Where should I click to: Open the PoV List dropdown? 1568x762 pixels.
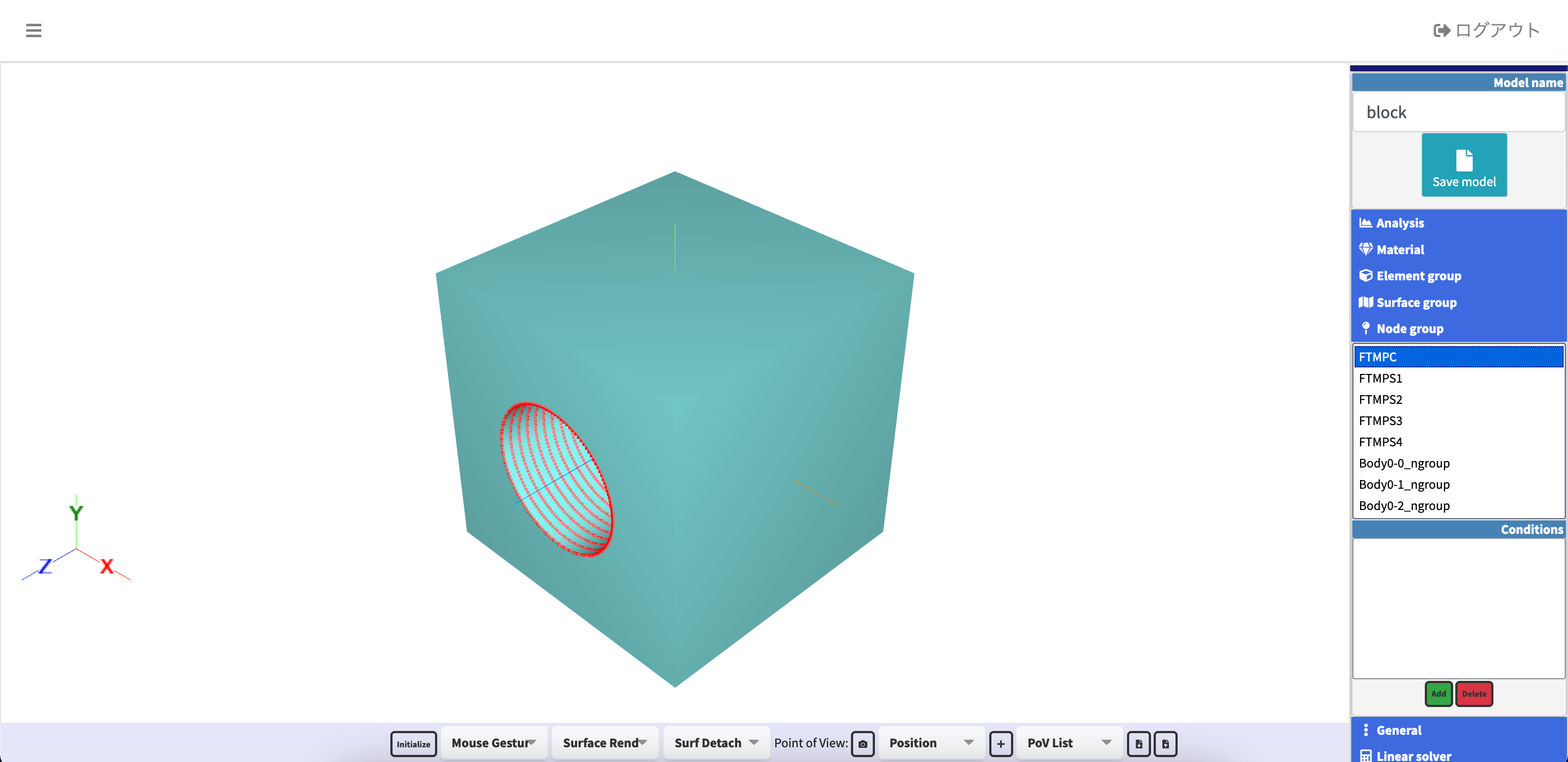click(x=1069, y=742)
